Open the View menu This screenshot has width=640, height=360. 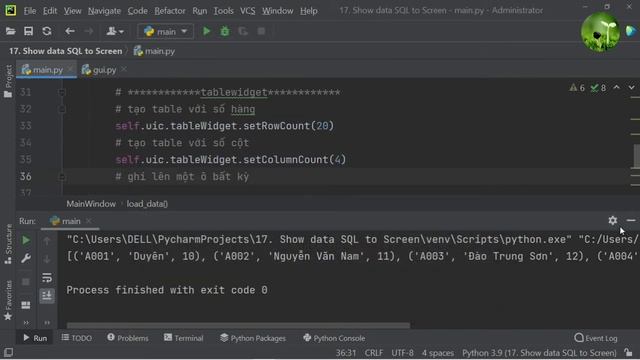pyautogui.click(x=72, y=11)
